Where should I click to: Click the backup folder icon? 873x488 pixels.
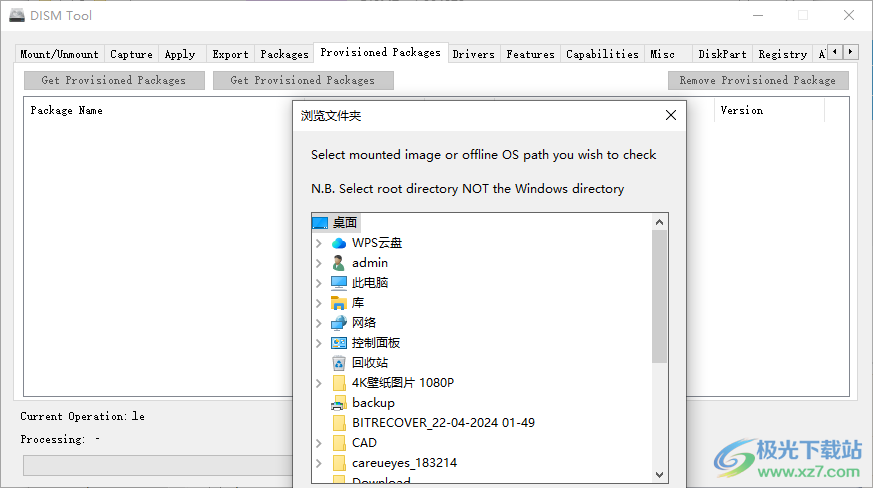click(339, 403)
